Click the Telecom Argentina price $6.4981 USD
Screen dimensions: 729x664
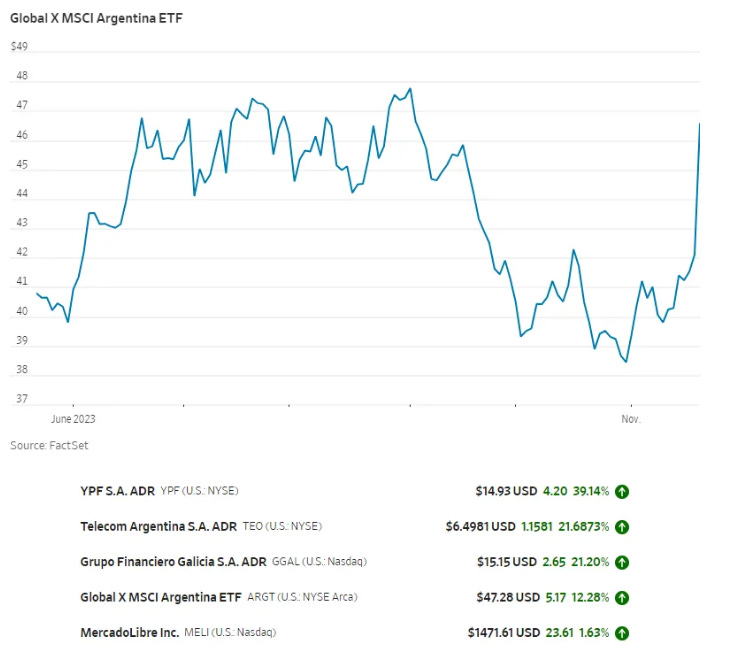tap(481, 526)
